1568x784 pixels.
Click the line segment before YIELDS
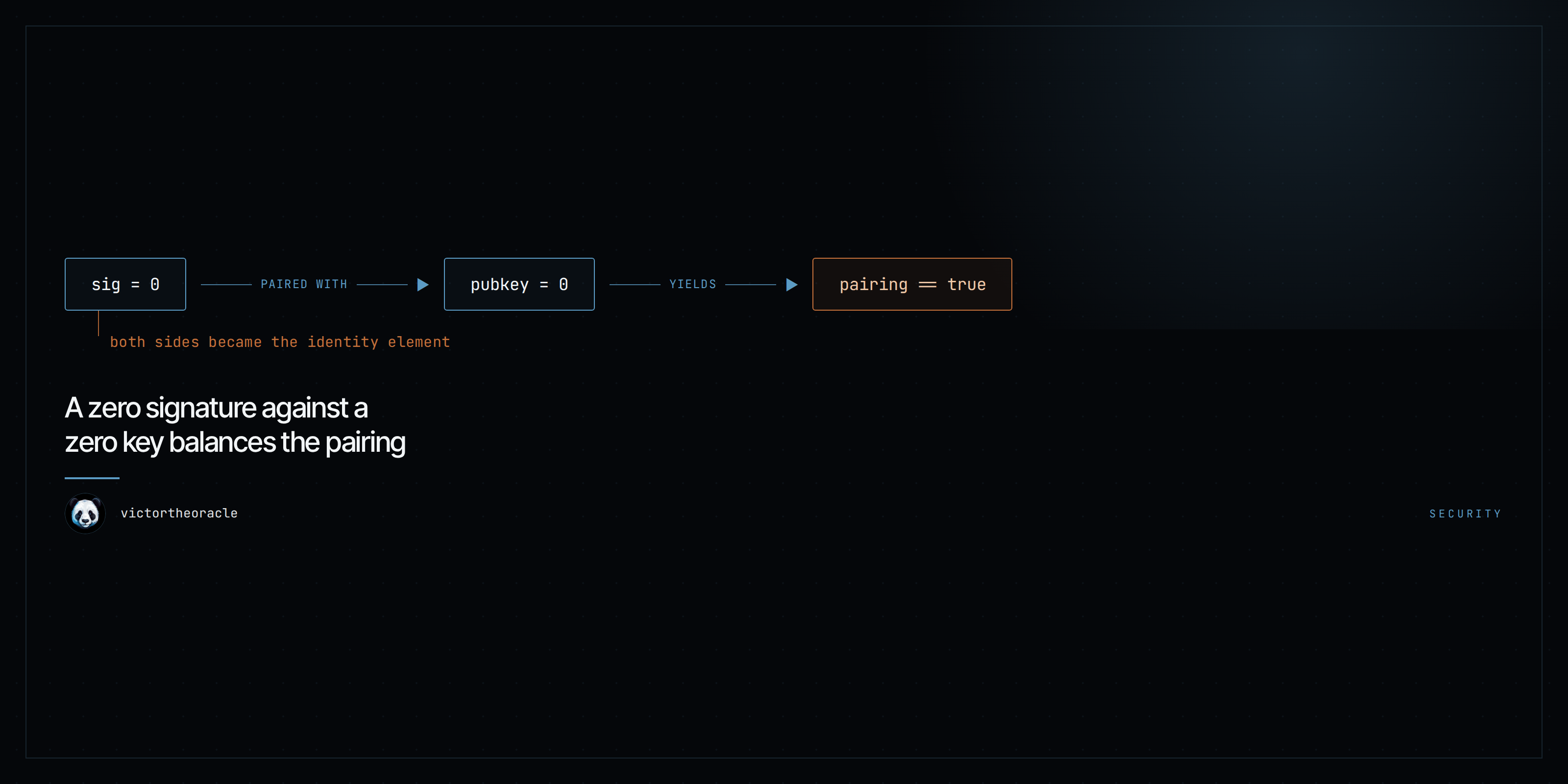click(634, 284)
